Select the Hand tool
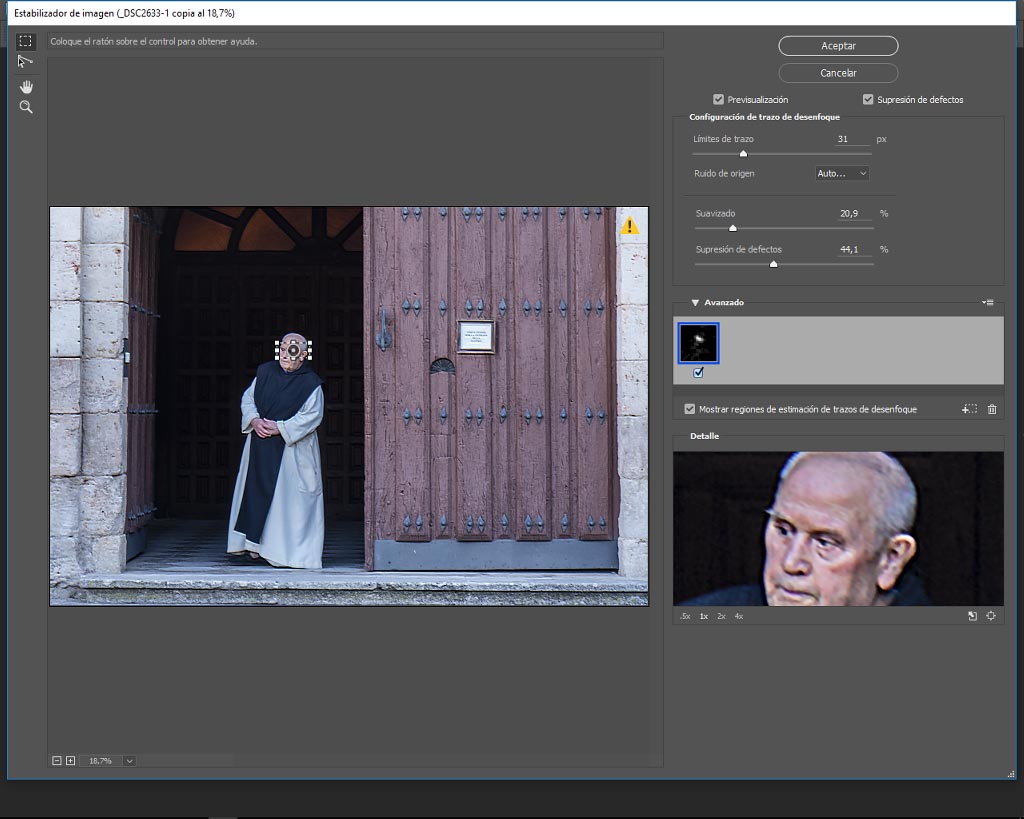 click(26, 87)
